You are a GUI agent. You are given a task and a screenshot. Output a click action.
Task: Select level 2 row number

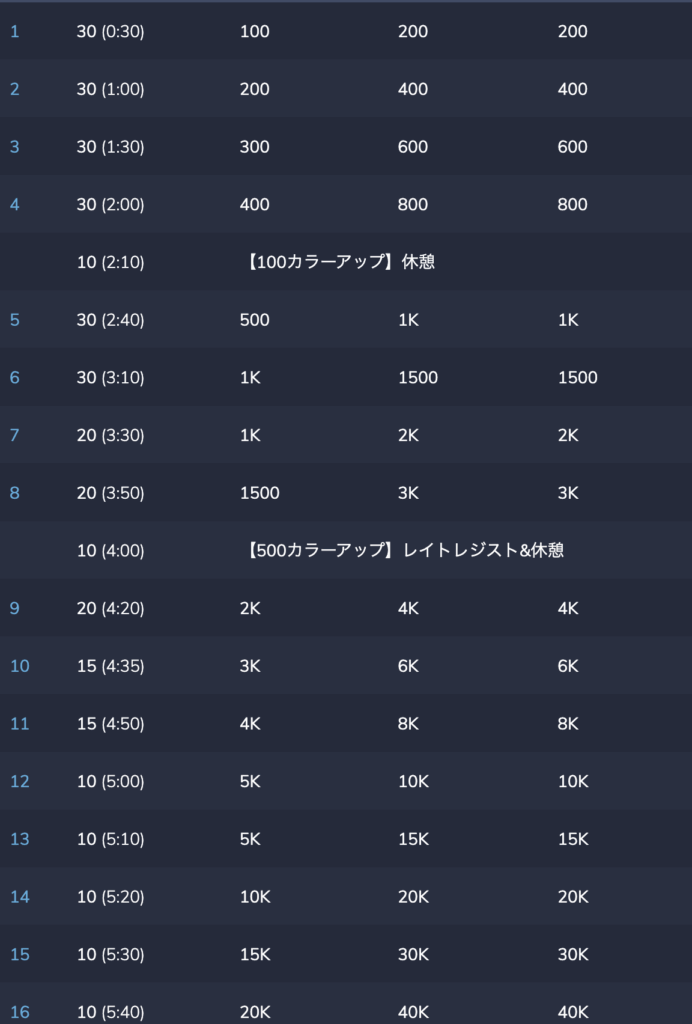14,89
